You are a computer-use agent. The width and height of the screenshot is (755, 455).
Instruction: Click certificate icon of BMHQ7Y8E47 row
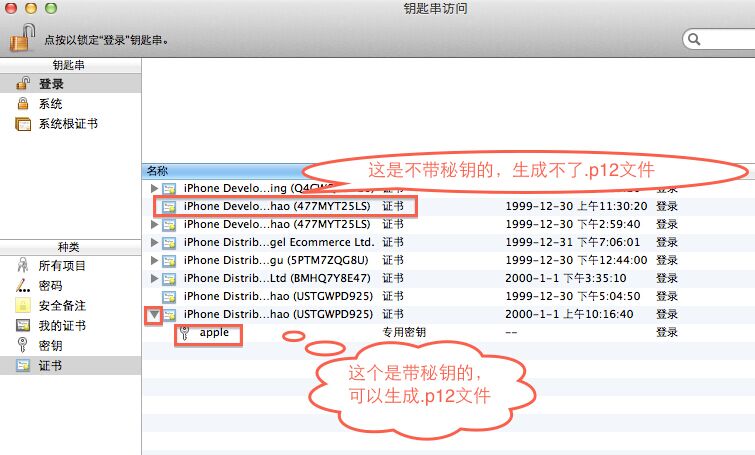[169, 278]
